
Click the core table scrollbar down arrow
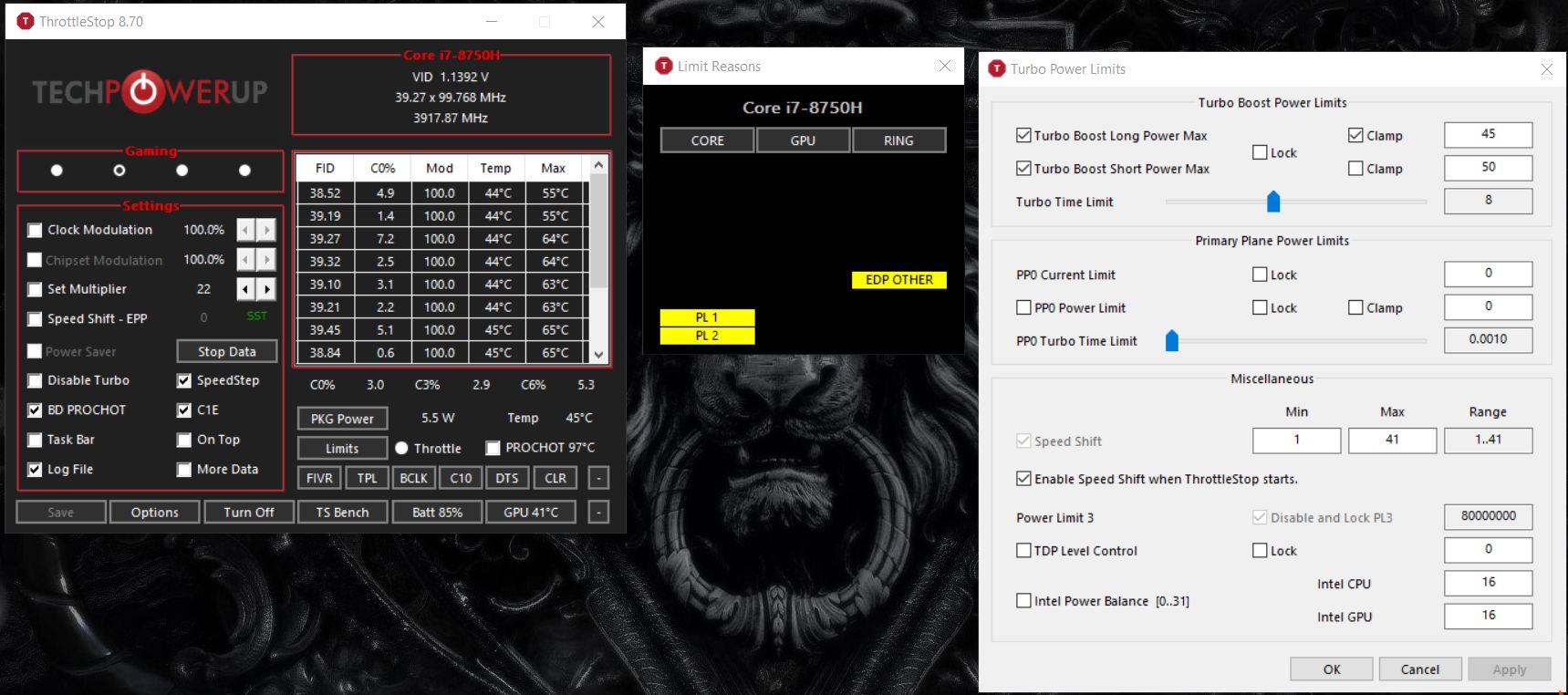pyautogui.click(x=598, y=355)
